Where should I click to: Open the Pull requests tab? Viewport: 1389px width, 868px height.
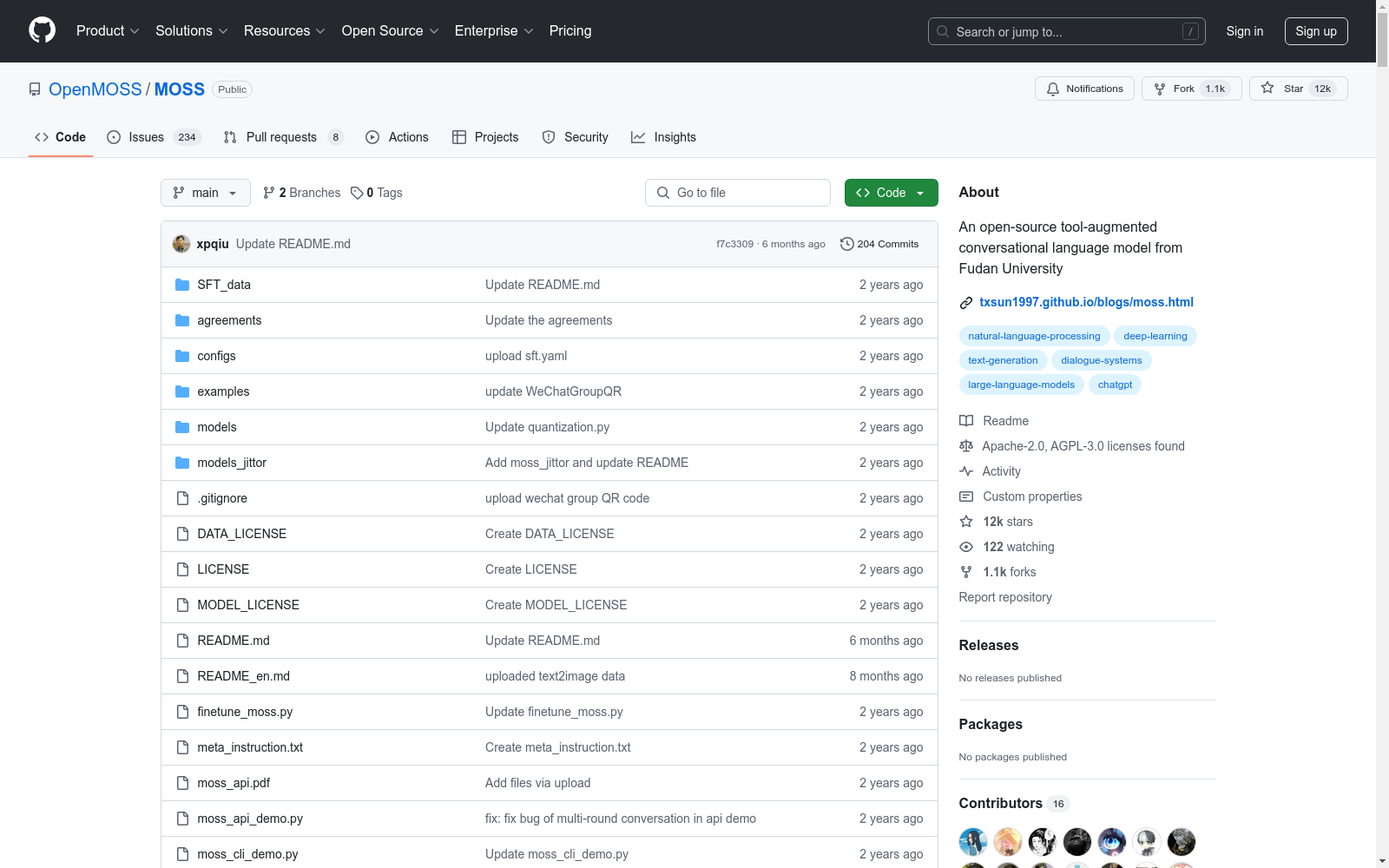coord(283,137)
